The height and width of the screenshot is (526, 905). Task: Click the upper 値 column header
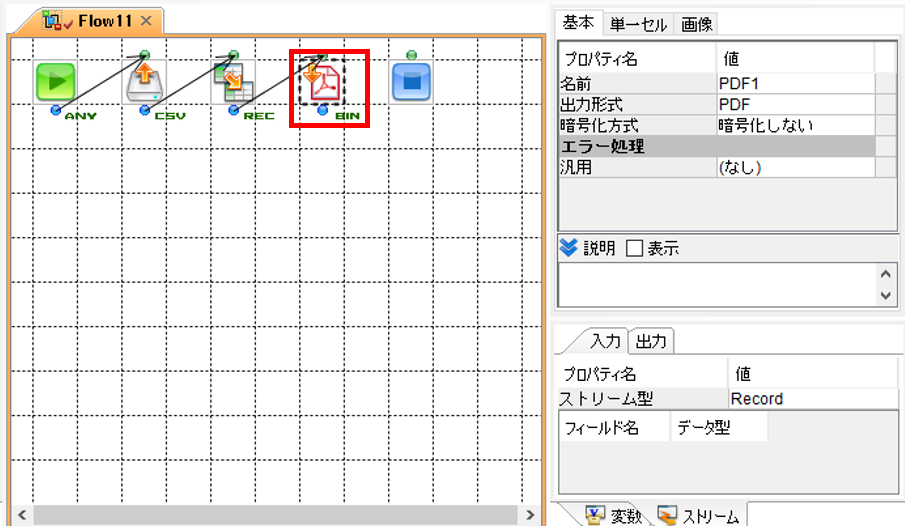(x=795, y=58)
